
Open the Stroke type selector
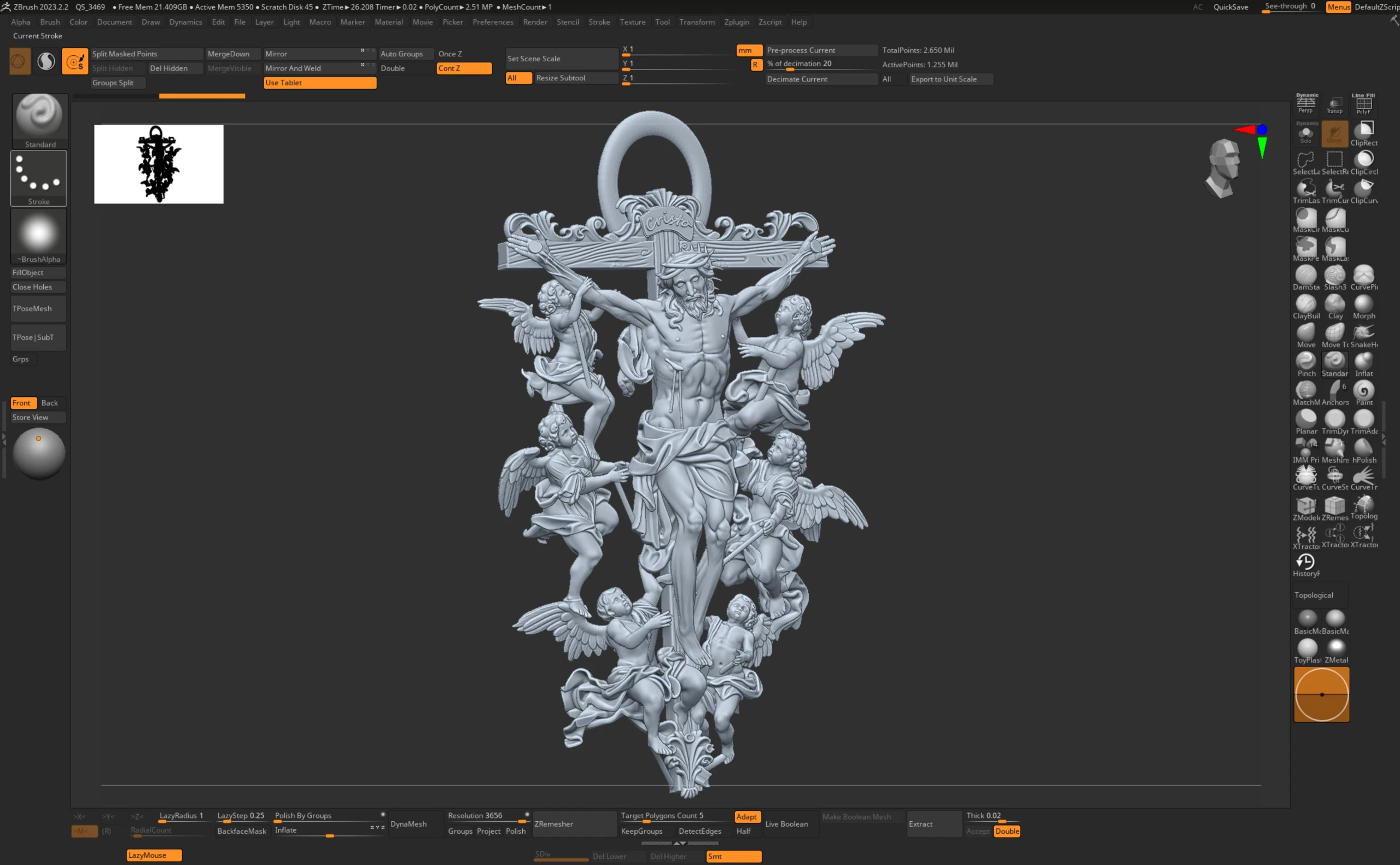tap(38, 178)
